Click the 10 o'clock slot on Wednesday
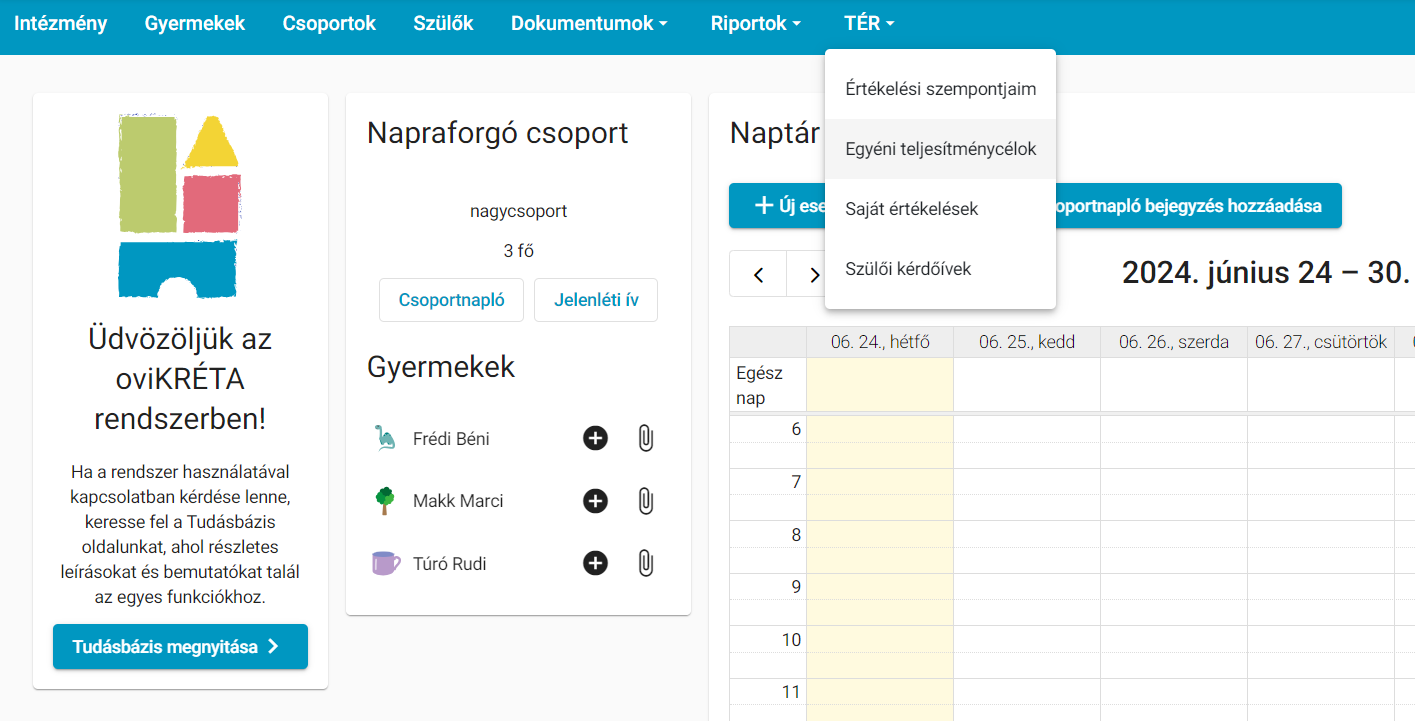This screenshot has width=1415, height=721. coord(1174,640)
